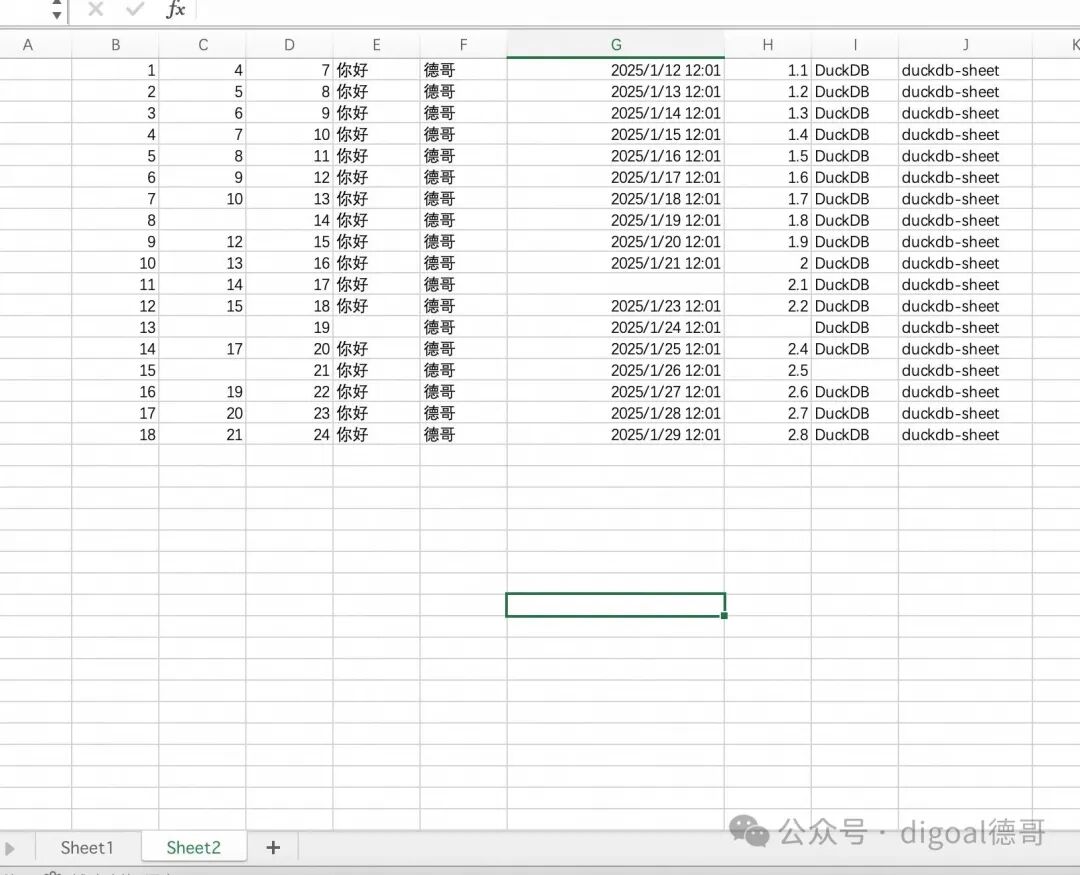1080x875 pixels.
Task: Select the cell containing 2025/1/24 12:01
Action: pos(616,327)
